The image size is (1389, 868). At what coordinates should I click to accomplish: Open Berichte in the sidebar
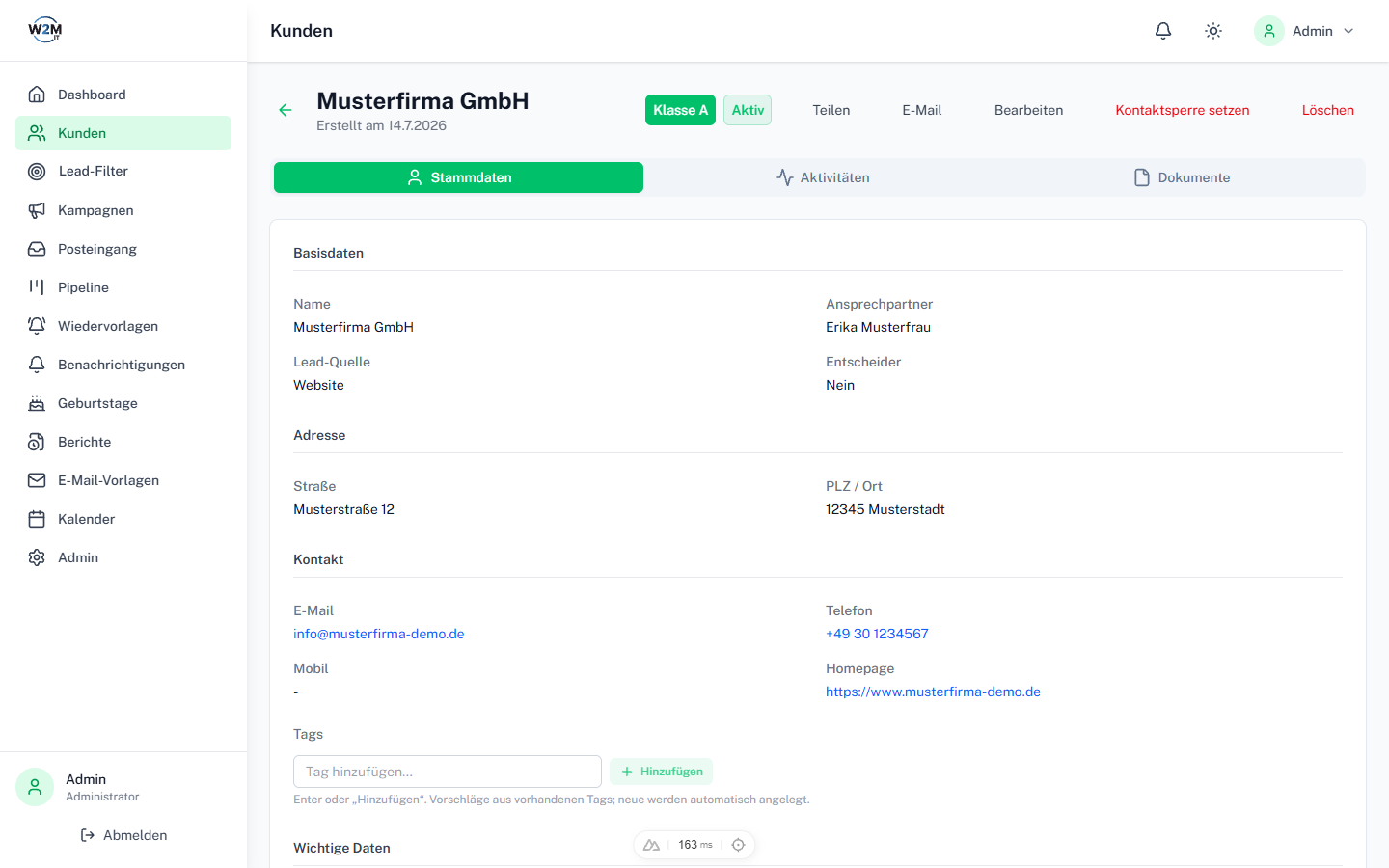[x=123, y=442]
